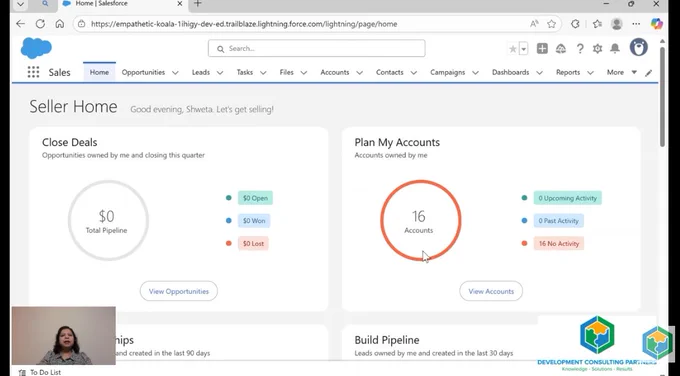The width and height of the screenshot is (680, 376).
Task: Open the browser Extensions icon
Action: 575,24
